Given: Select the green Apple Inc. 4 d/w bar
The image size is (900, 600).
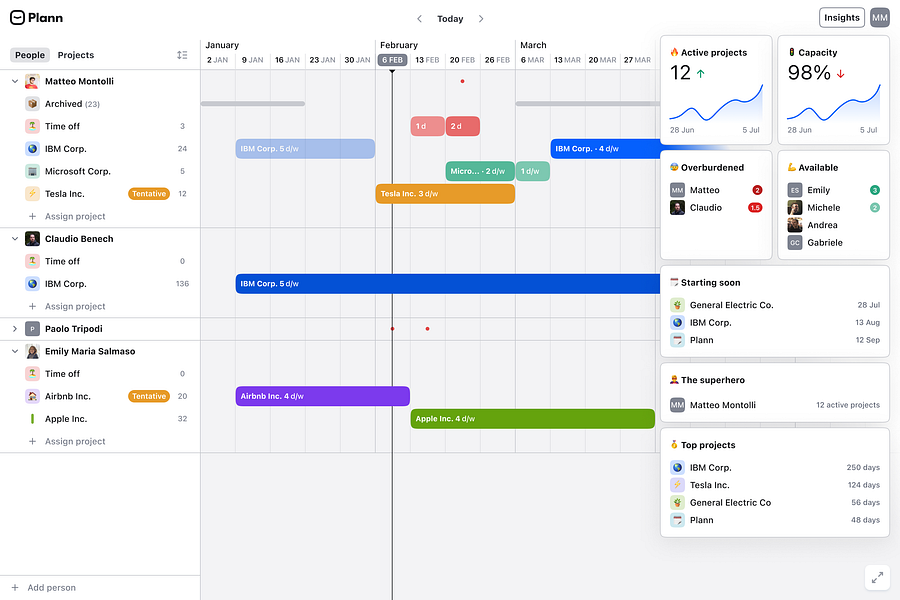Looking at the screenshot, I should (x=533, y=419).
